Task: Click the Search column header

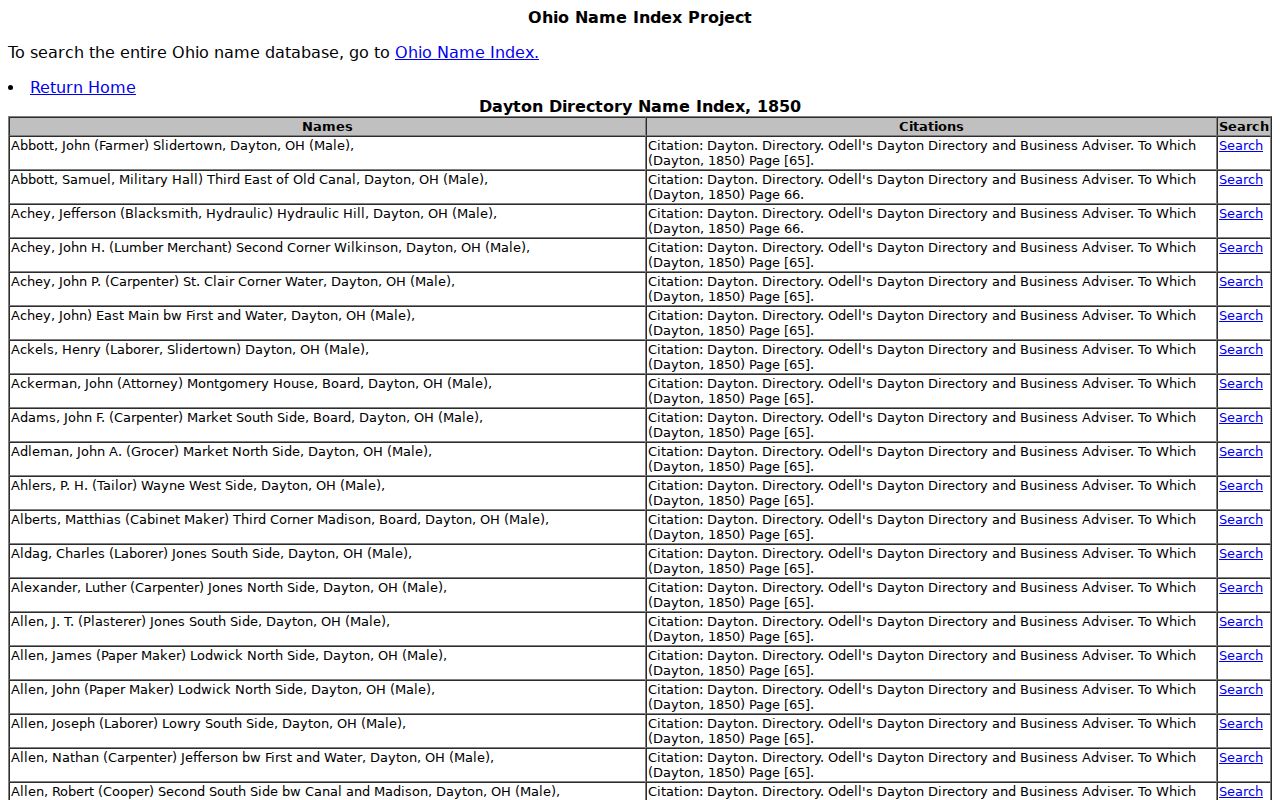Action: click(1244, 127)
